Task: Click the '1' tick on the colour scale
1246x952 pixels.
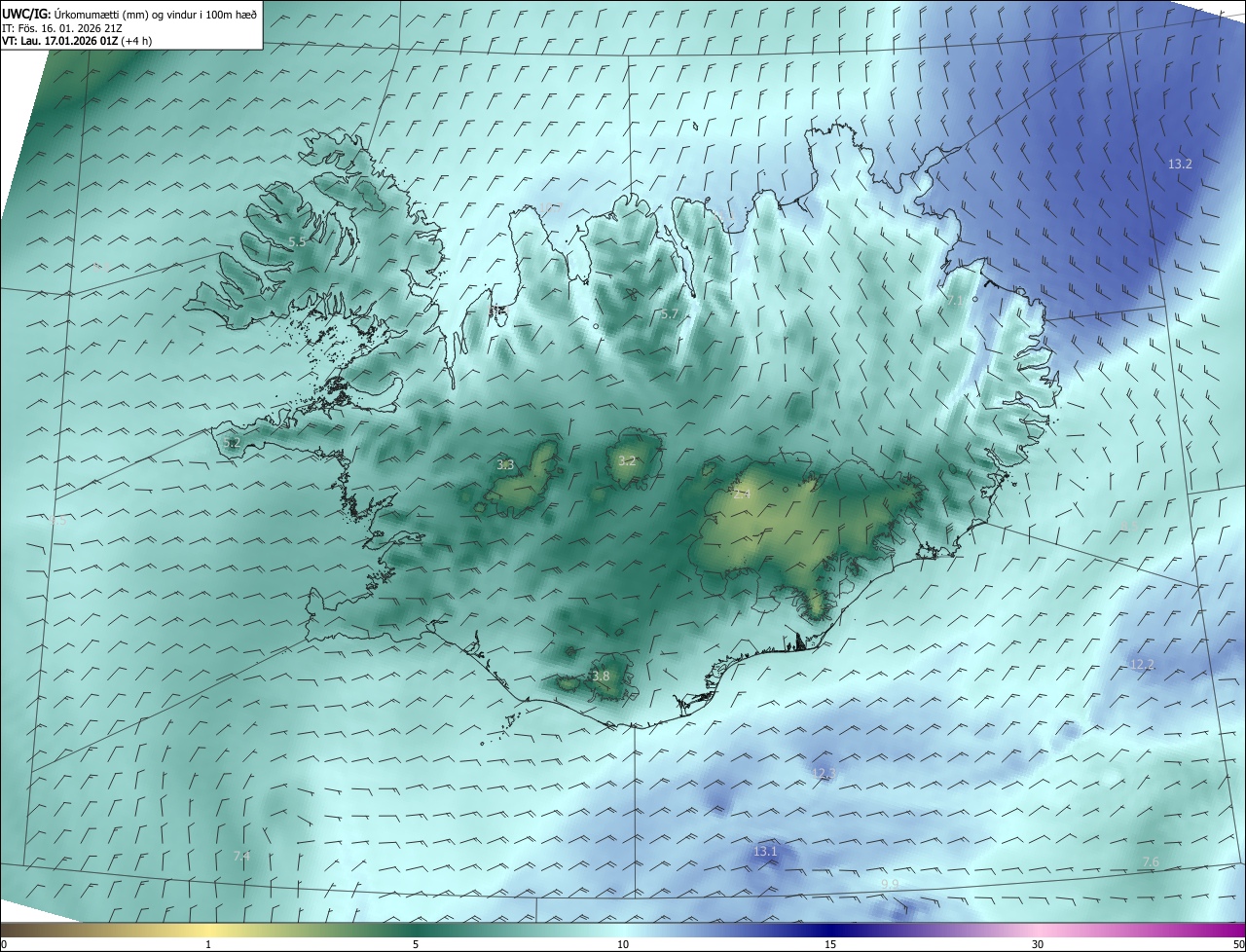Action: tap(208, 944)
